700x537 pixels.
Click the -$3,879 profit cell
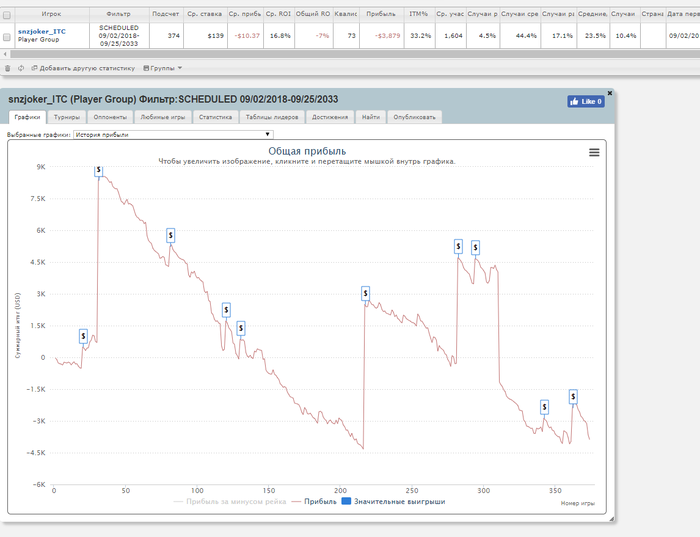pyautogui.click(x=381, y=36)
